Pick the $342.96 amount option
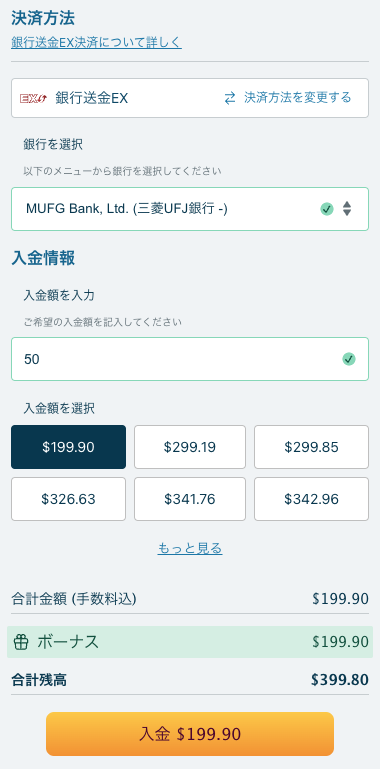380x769 pixels. 311,499
